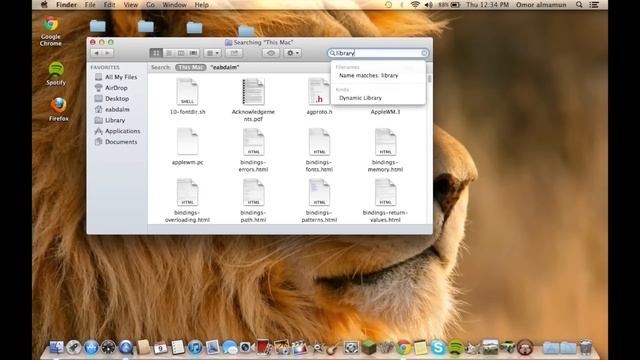Open the Help menu
This screenshot has width=640, height=360.
pos(201,5)
